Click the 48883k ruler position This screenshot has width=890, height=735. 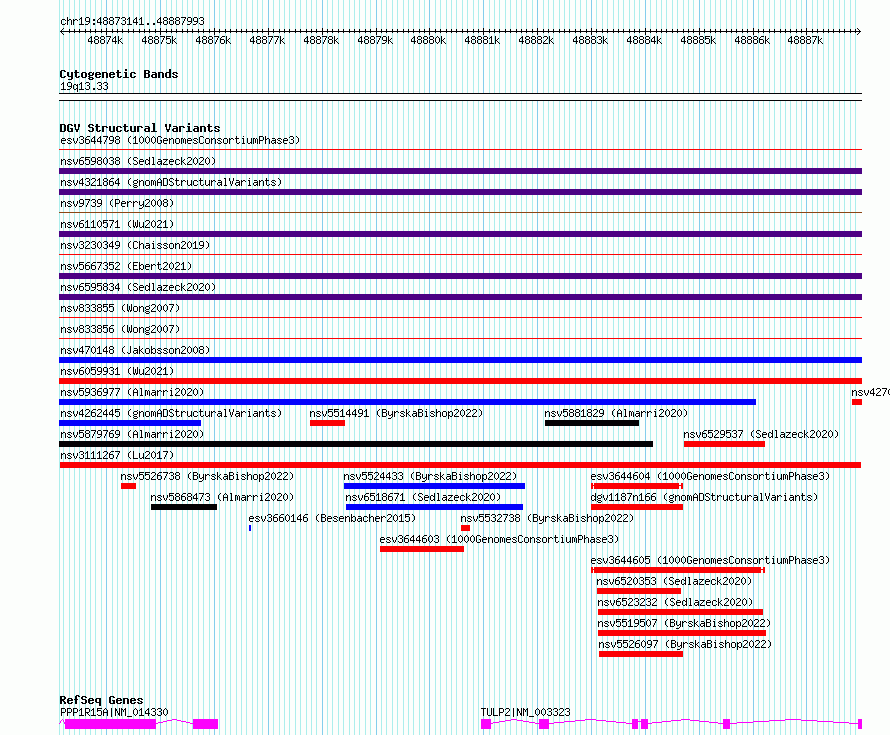coord(590,40)
